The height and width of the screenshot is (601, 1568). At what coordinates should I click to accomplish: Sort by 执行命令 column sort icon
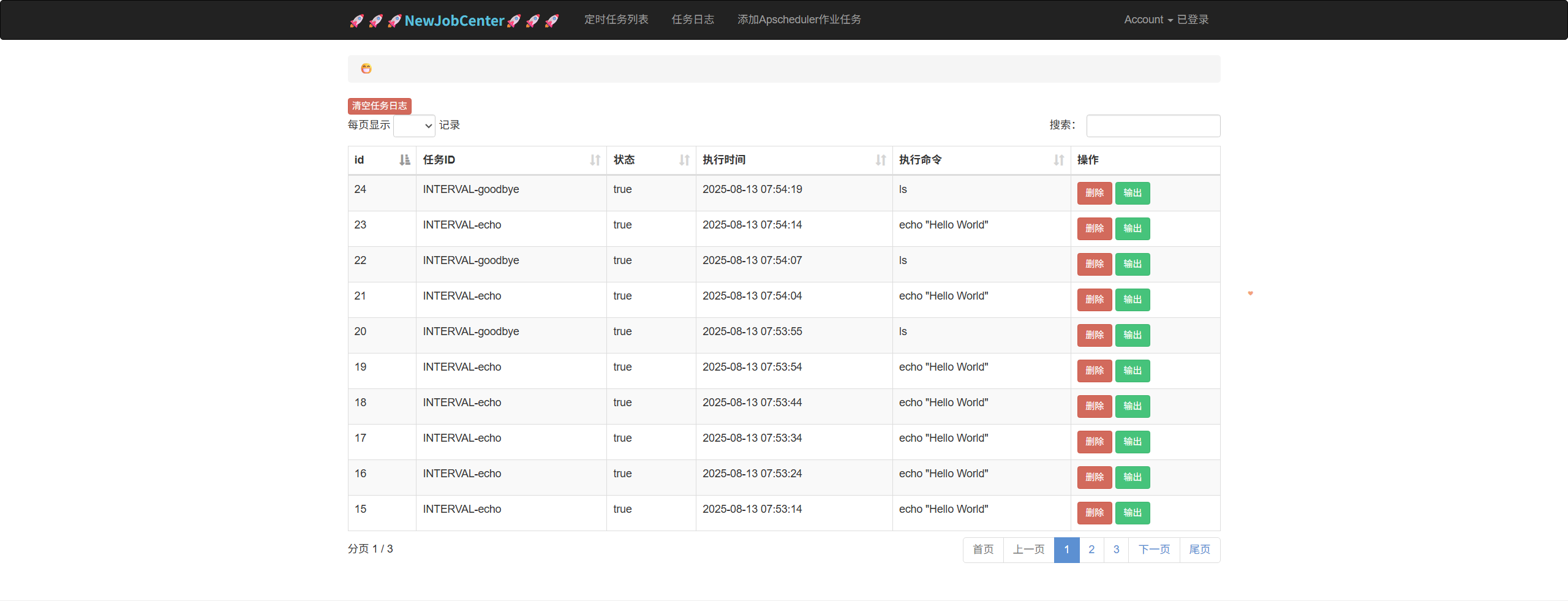(x=1059, y=160)
